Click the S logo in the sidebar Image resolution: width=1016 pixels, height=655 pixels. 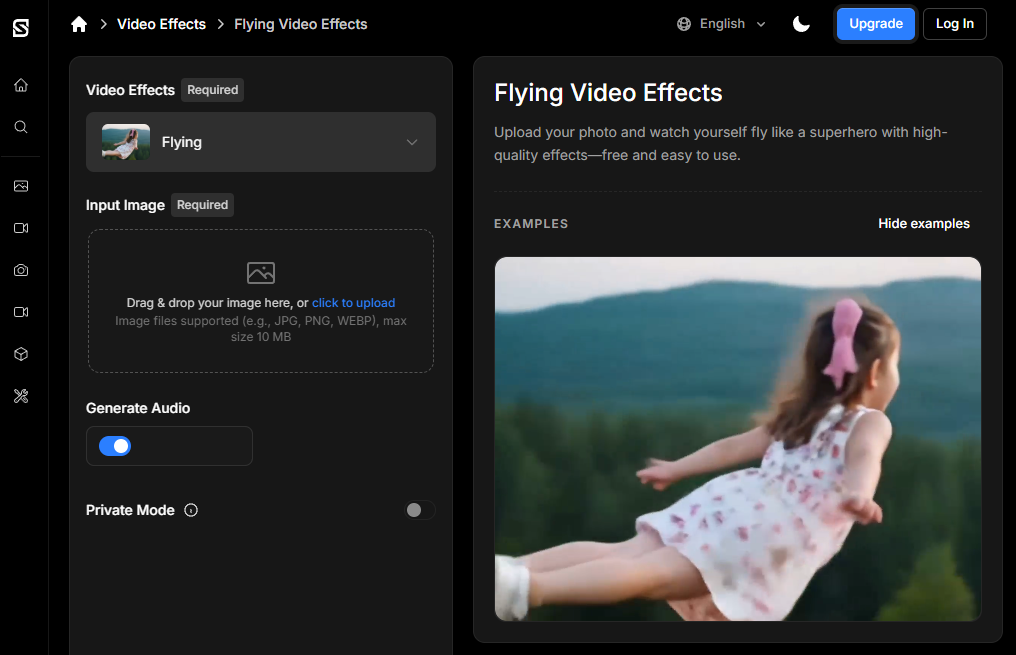21,28
